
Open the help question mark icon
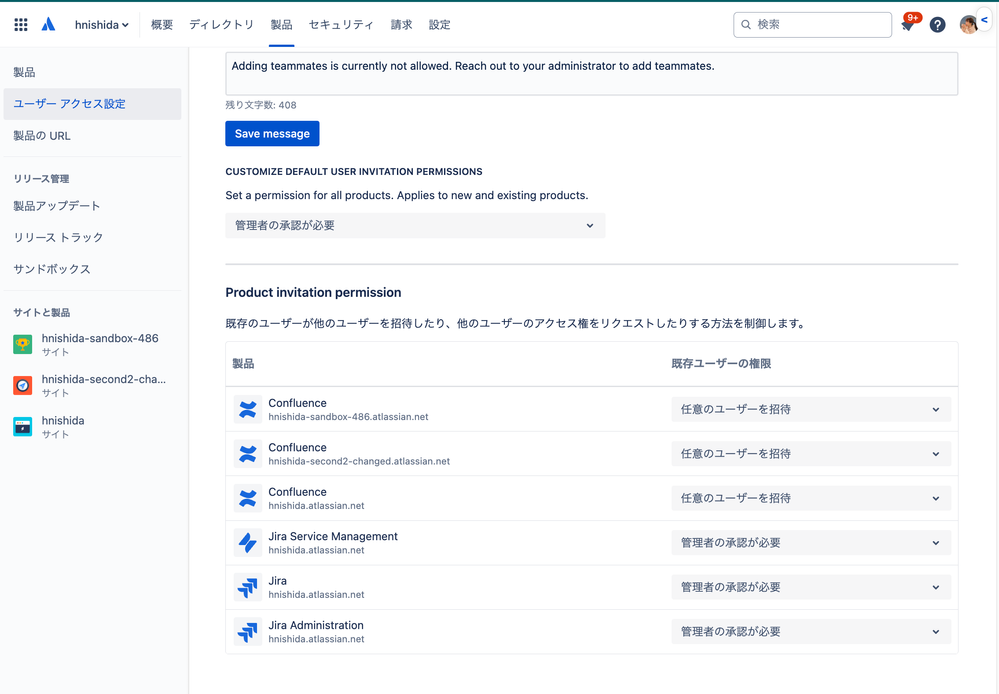click(937, 25)
